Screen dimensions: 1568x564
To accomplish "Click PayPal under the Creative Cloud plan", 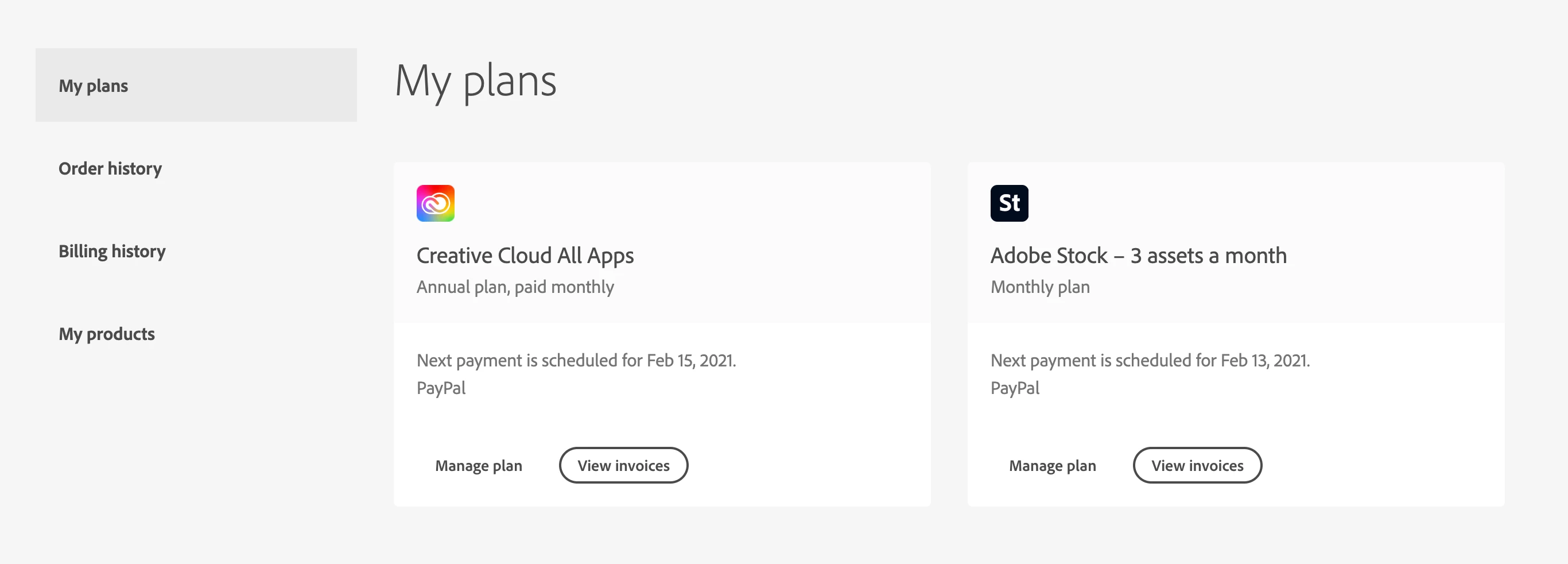I will pos(441,388).
